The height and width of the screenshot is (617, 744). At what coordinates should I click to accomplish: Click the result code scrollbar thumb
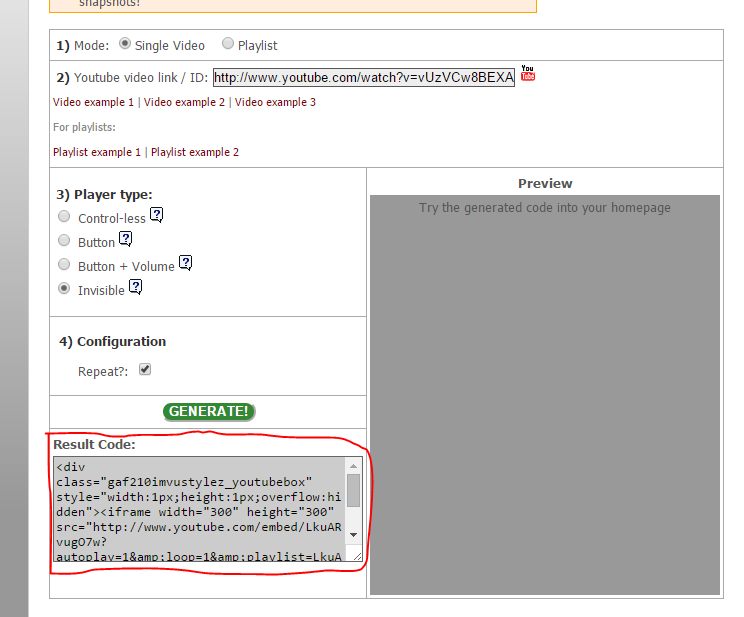pos(353,490)
